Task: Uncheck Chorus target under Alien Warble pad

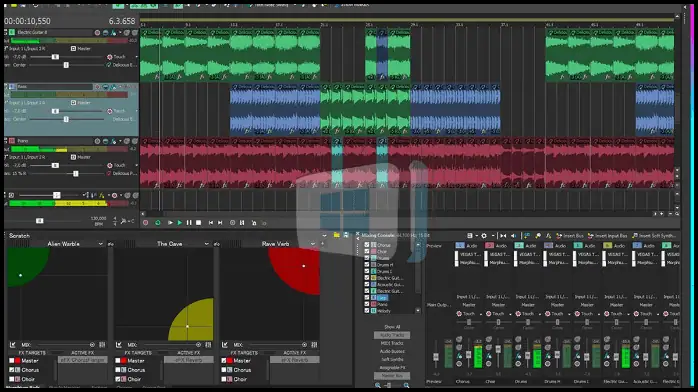Action: (12, 370)
